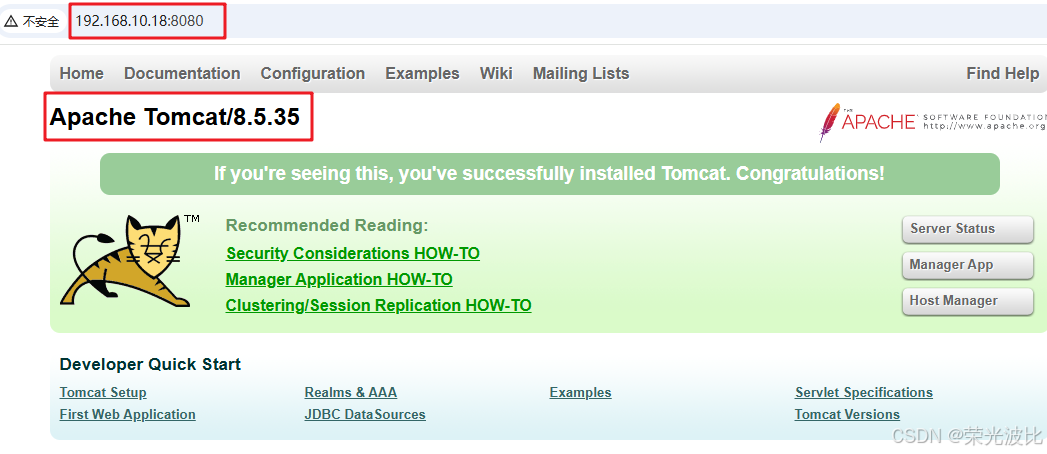Image resolution: width=1047 pixels, height=454 pixels.
Task: Open the Configuration nav item
Action: 312,73
